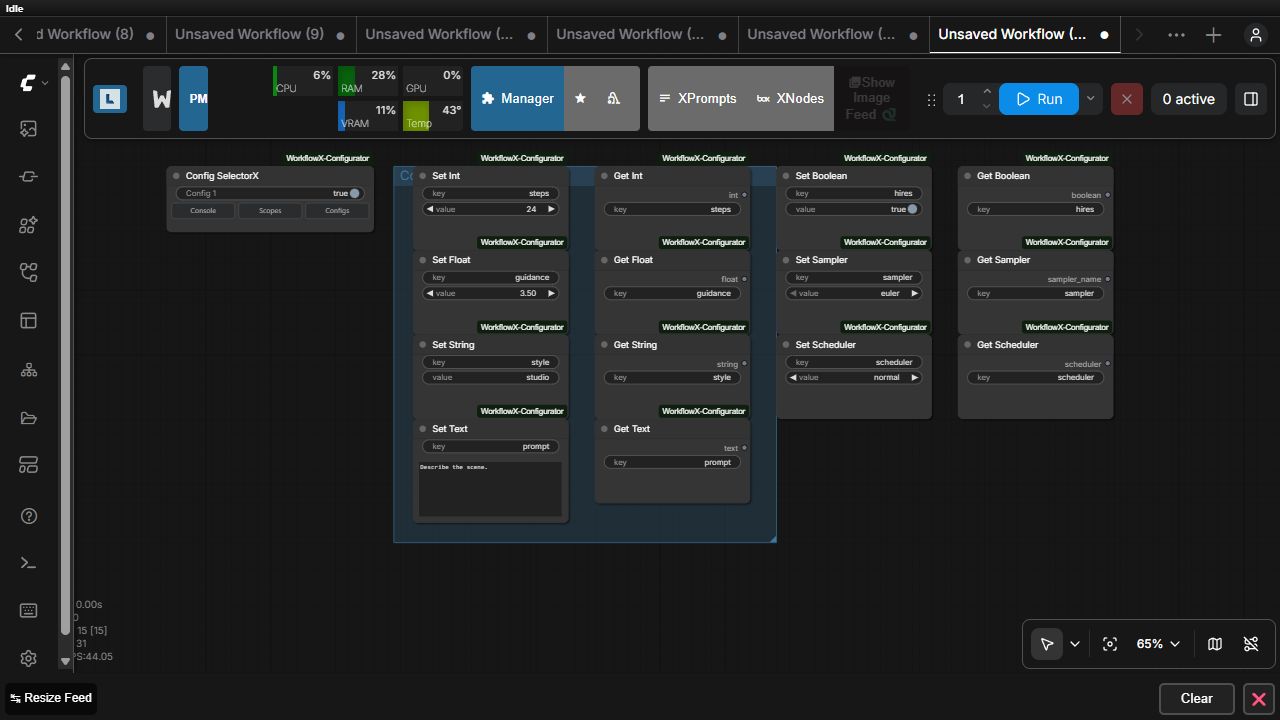Decrease Set Float value with left arrow
The width and height of the screenshot is (1280, 720).
tap(430, 293)
